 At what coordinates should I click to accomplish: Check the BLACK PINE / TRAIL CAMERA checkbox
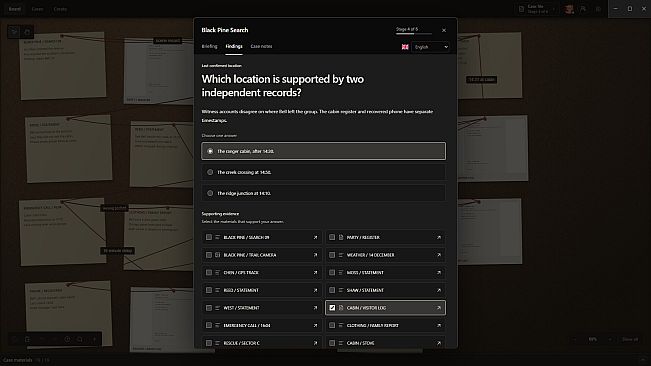coord(209,255)
